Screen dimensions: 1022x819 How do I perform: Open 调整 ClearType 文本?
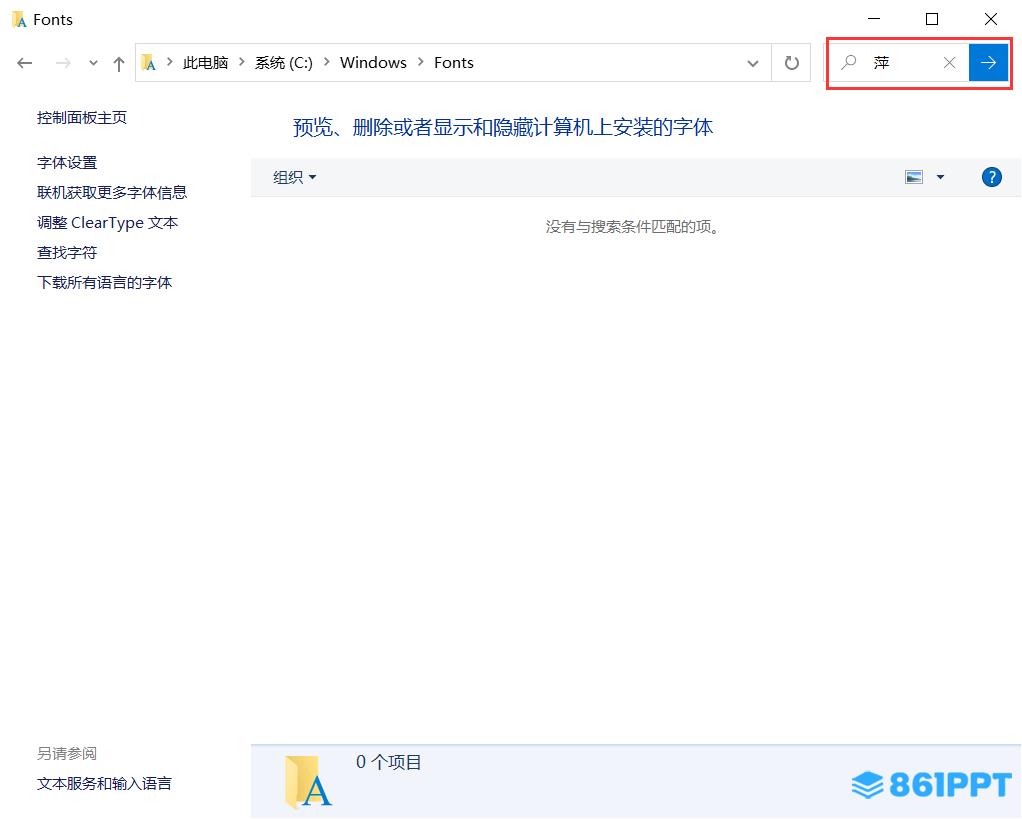(x=107, y=223)
